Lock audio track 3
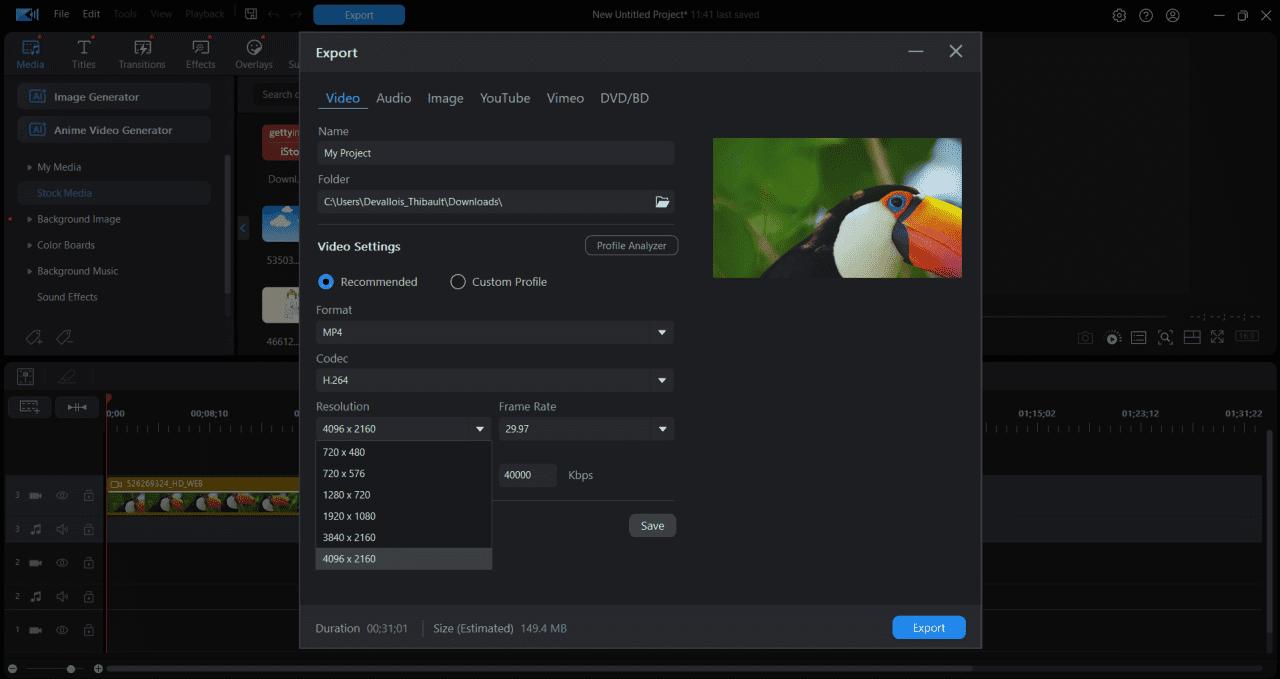The width and height of the screenshot is (1280, 679). [88, 529]
